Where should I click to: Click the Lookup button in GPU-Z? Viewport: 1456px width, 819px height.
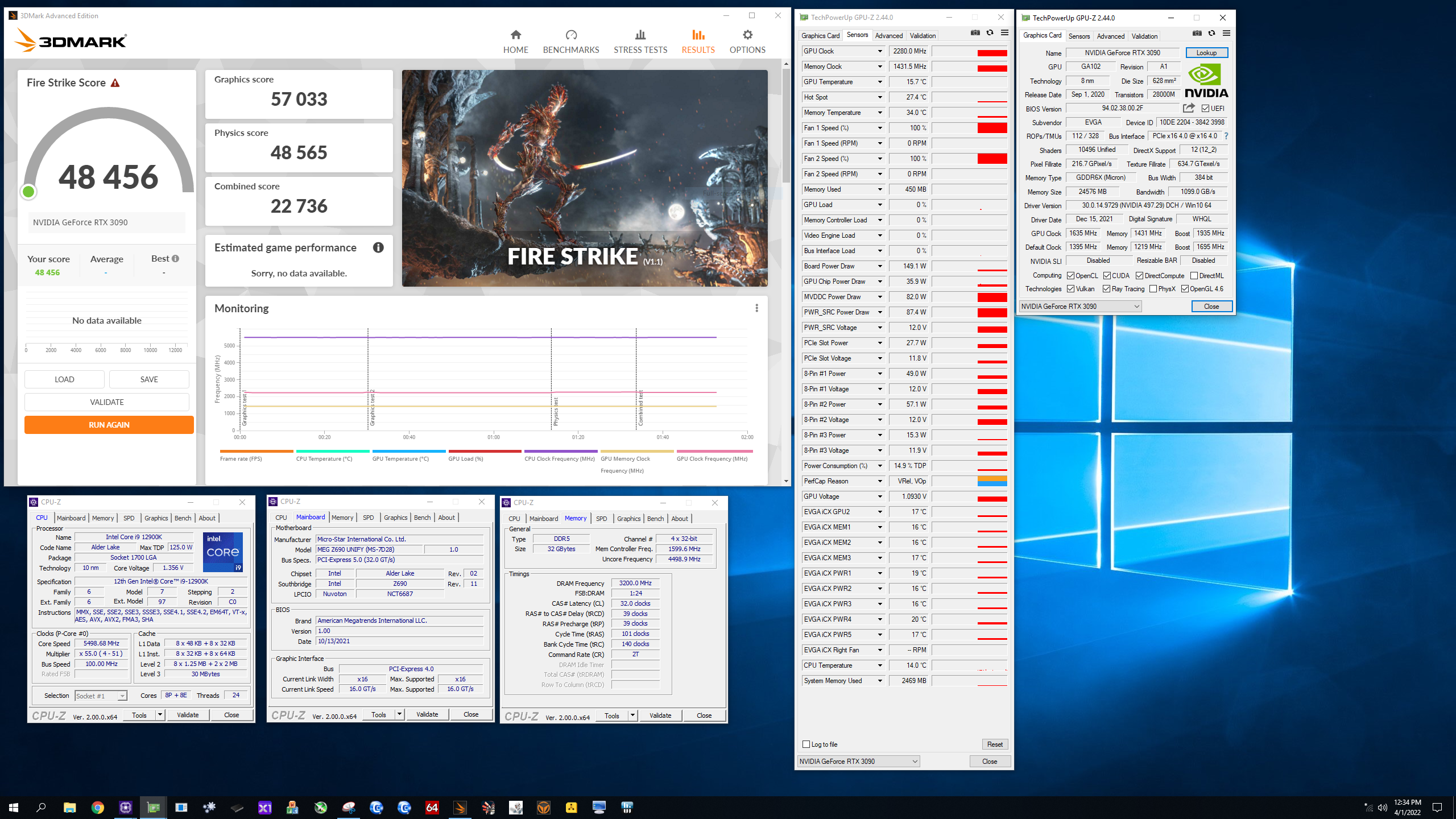[1206, 52]
